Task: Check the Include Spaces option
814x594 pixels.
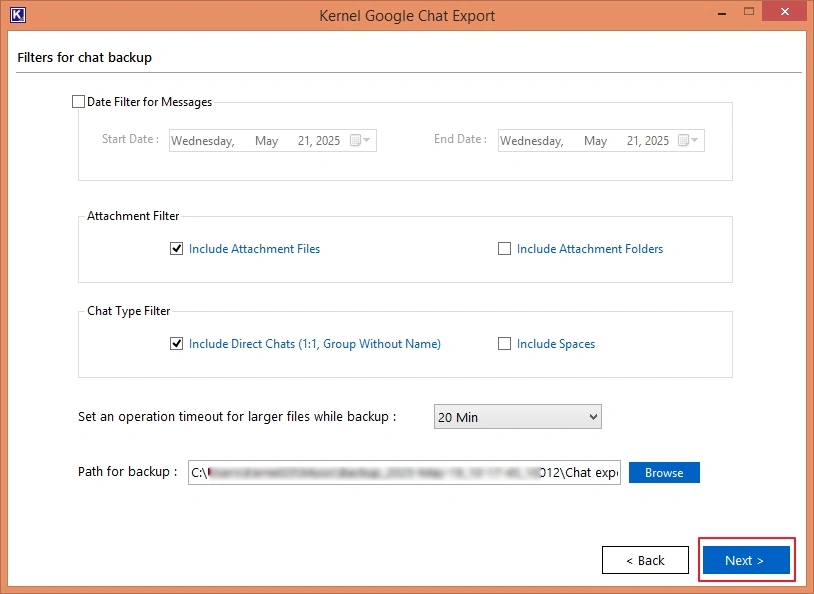Action: pyautogui.click(x=504, y=344)
